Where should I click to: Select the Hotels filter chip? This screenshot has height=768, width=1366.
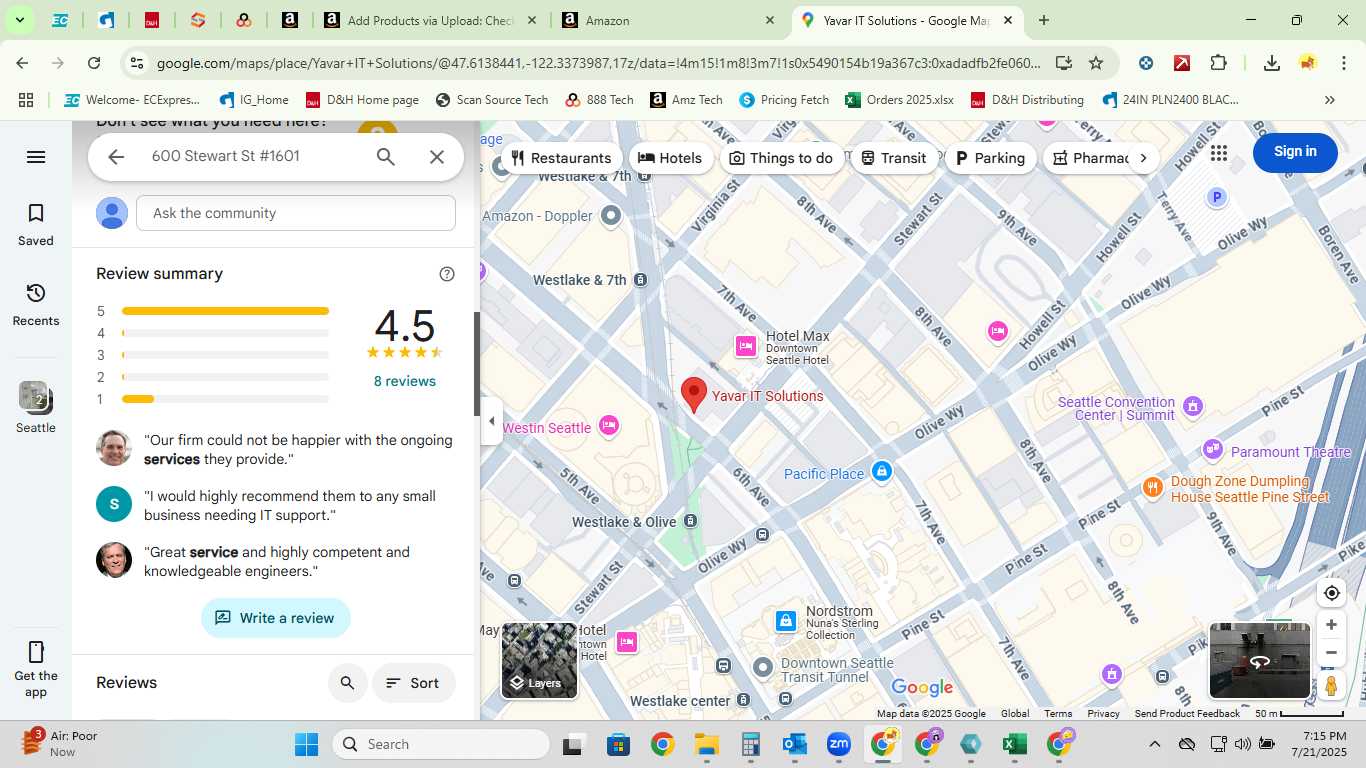point(670,158)
